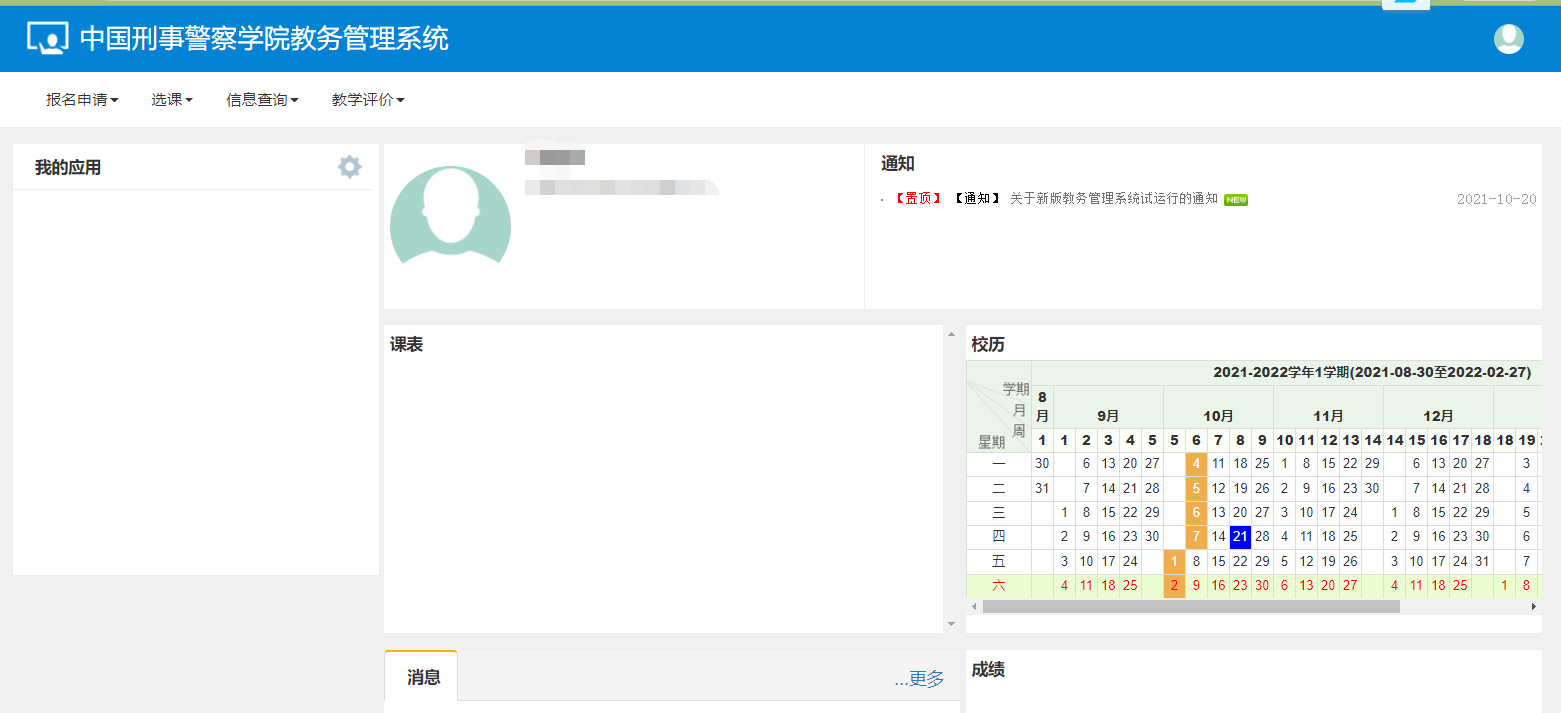The height and width of the screenshot is (713, 1561).
Task: Click orange highlighted October 1 holiday cell
Action: pyautogui.click(x=1174, y=562)
